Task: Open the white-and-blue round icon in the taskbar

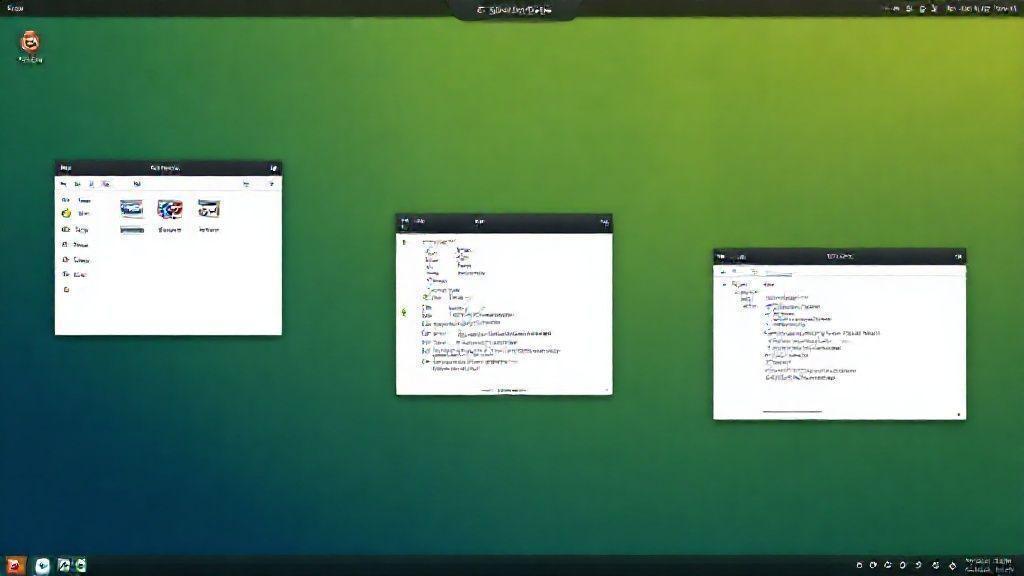Action: [42, 566]
